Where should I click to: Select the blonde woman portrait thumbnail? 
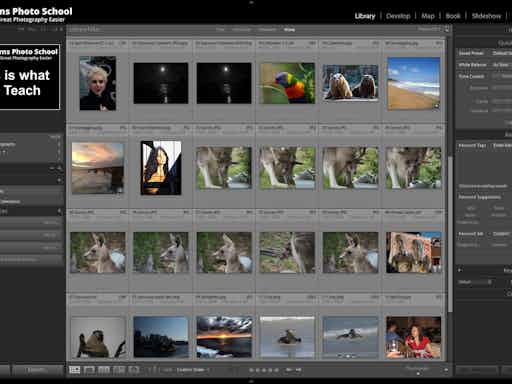pyautogui.click(x=98, y=83)
